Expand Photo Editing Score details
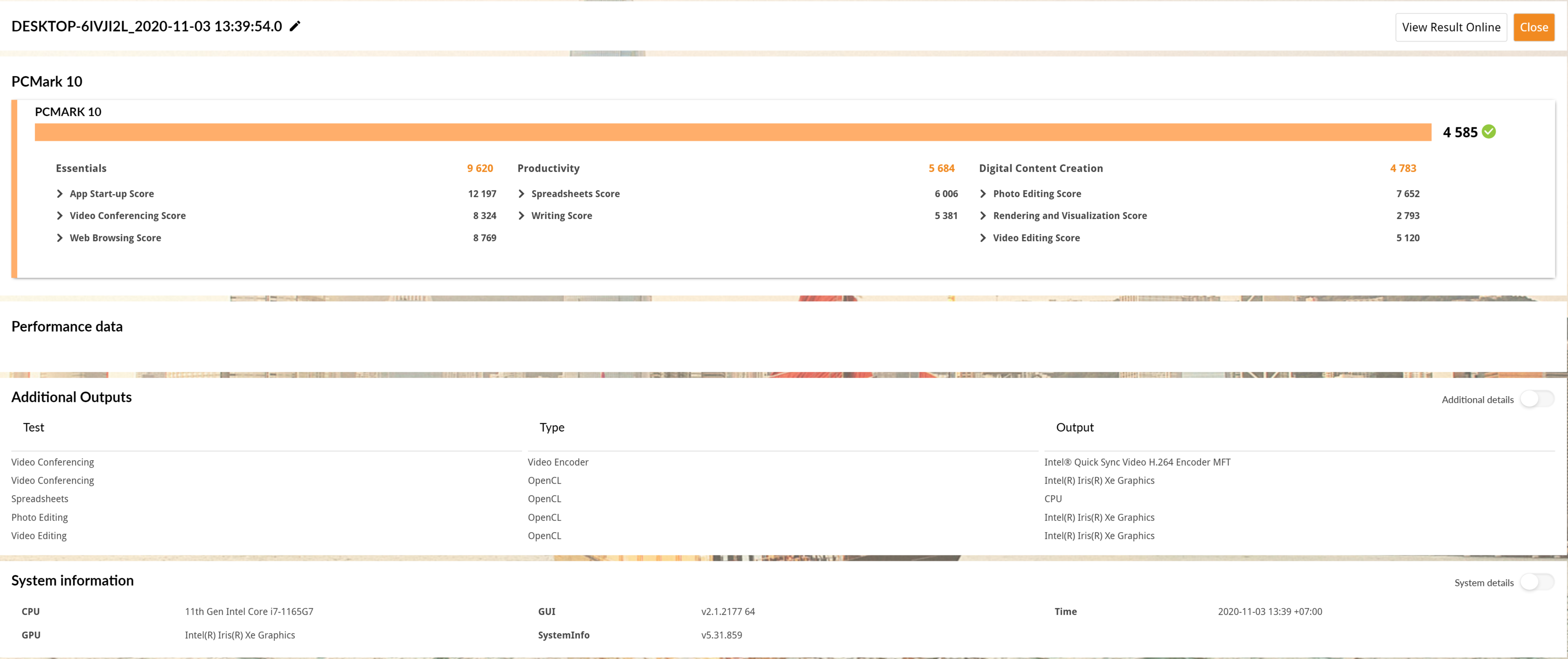This screenshot has height=659, width=1568. coord(983,193)
